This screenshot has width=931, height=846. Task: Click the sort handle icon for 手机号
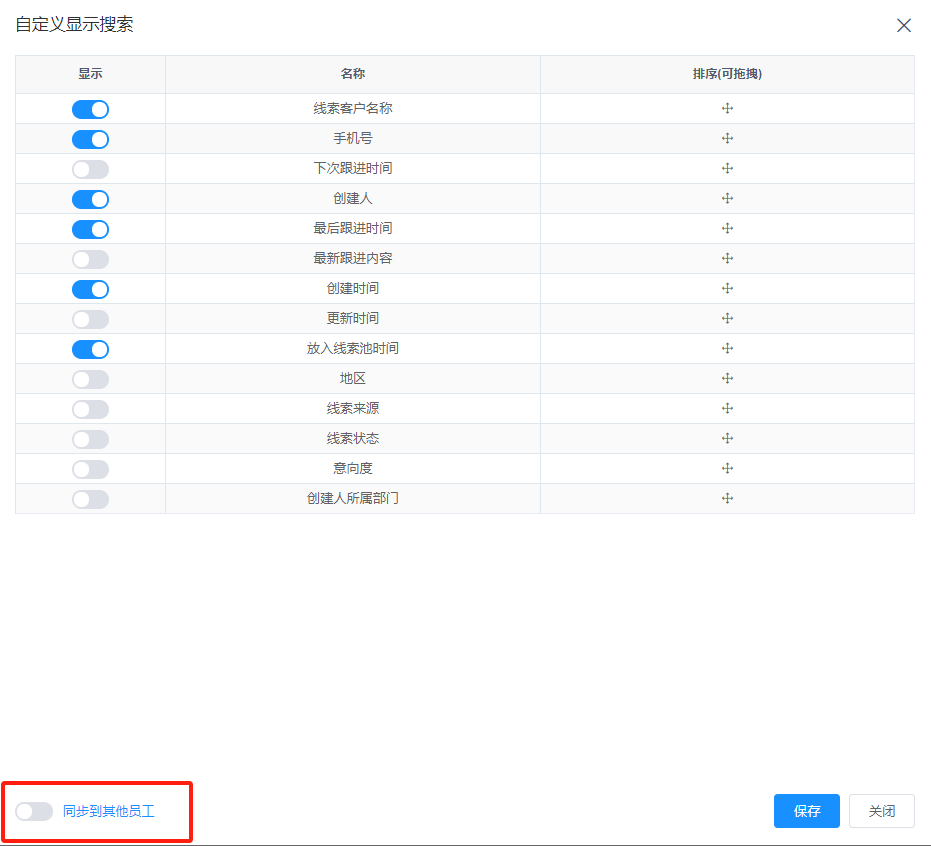pyautogui.click(x=727, y=139)
